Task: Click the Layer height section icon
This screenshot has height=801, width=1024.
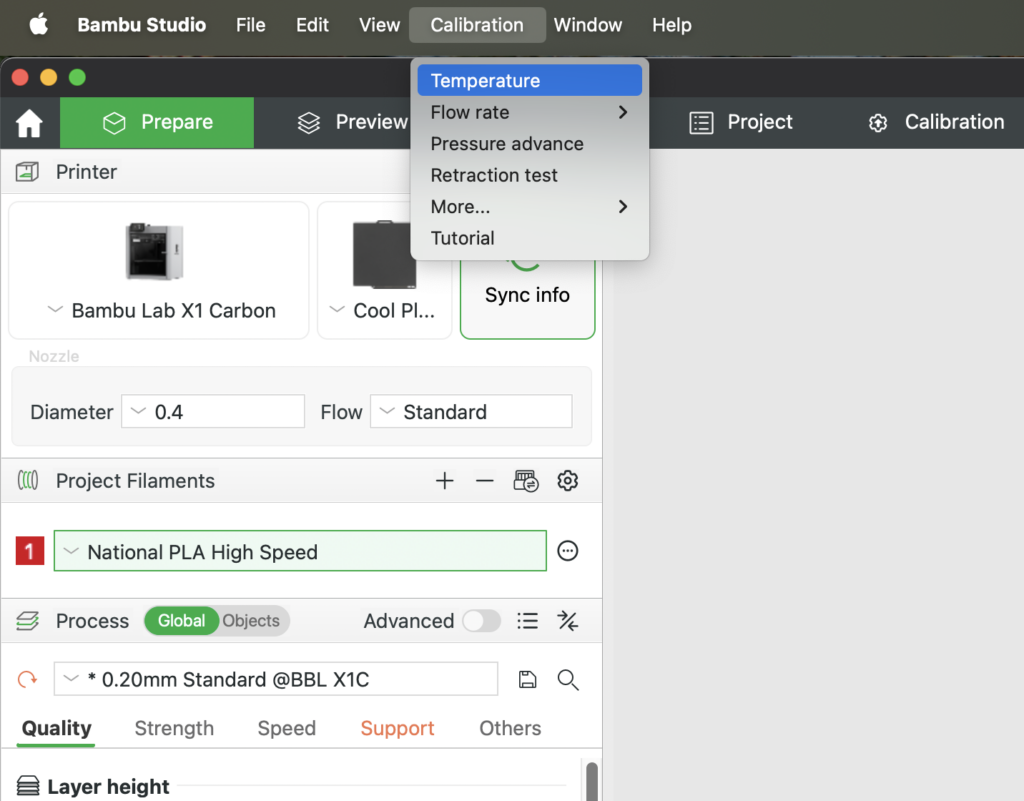Action: click(27, 785)
